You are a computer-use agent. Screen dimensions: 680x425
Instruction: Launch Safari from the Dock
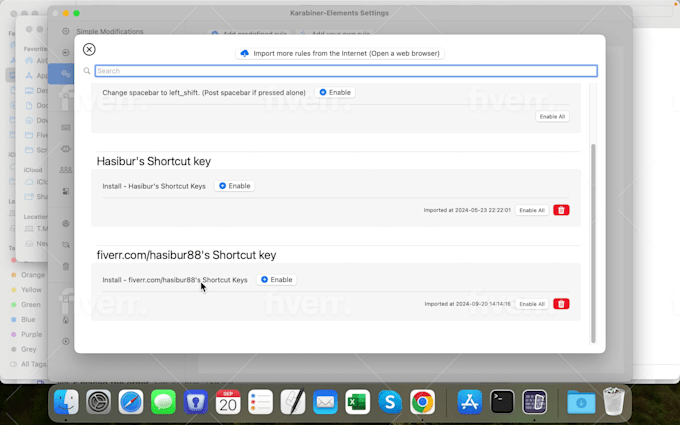point(131,402)
